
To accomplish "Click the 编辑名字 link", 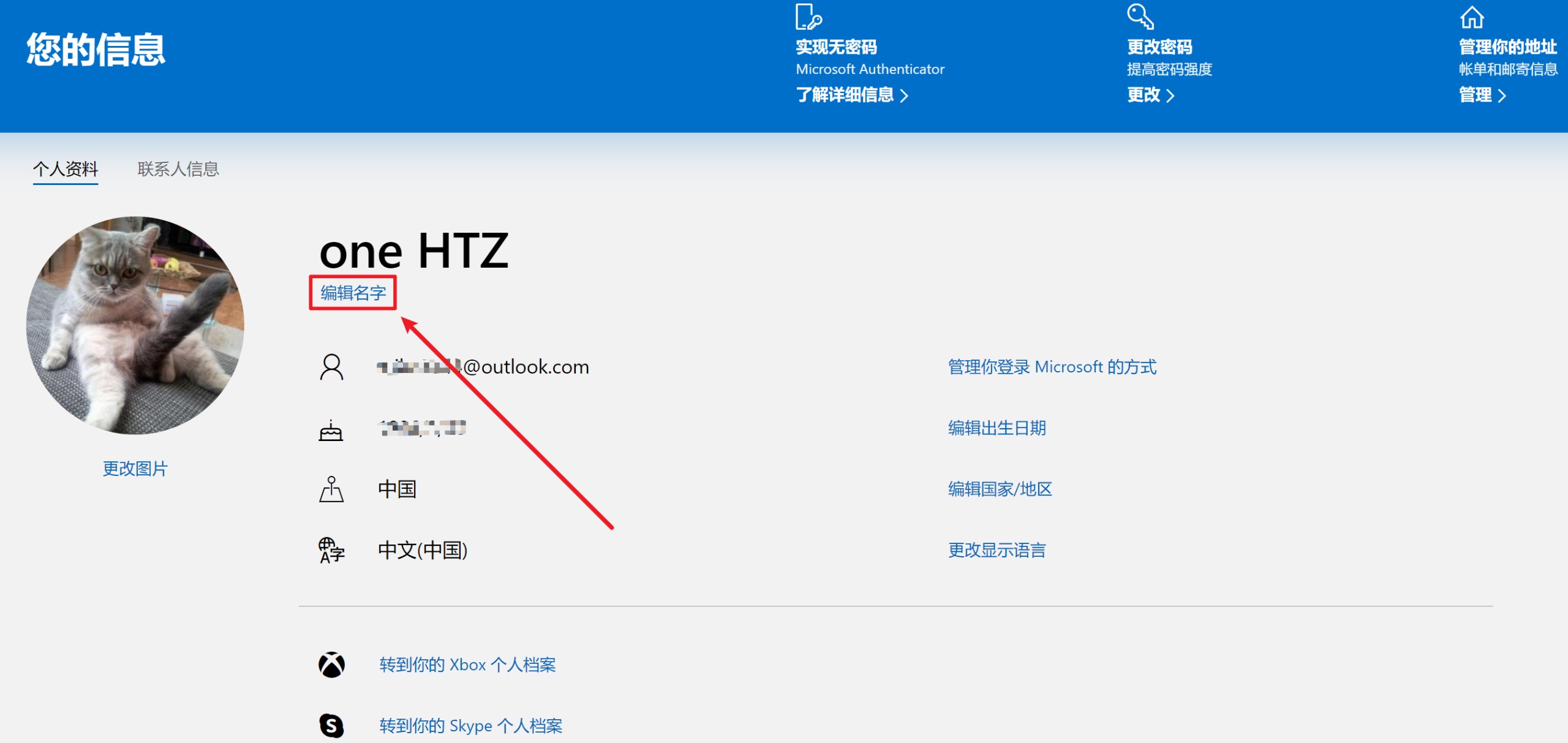I will [353, 293].
